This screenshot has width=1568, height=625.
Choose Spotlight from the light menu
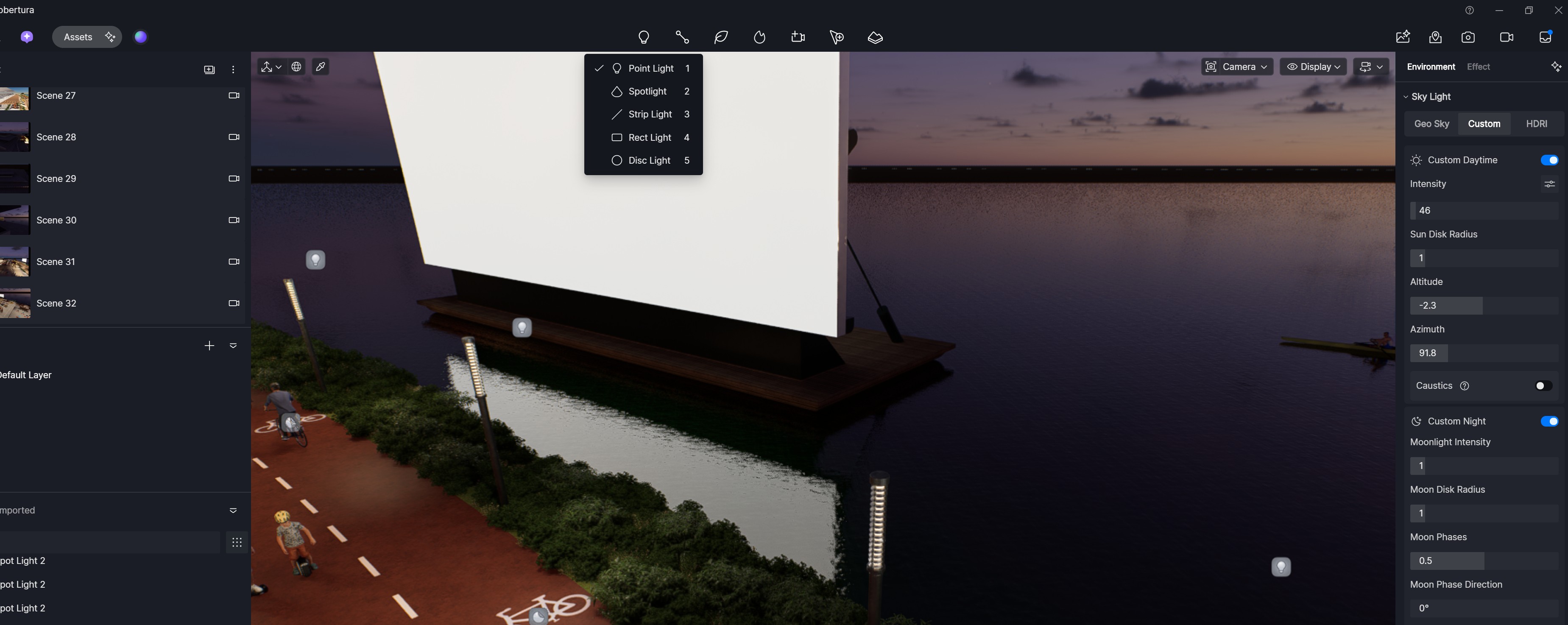click(647, 91)
